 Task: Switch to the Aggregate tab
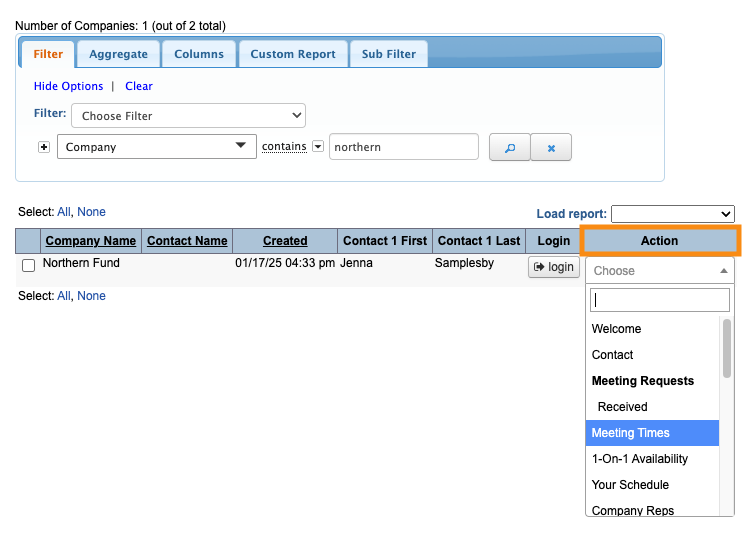(x=118, y=54)
